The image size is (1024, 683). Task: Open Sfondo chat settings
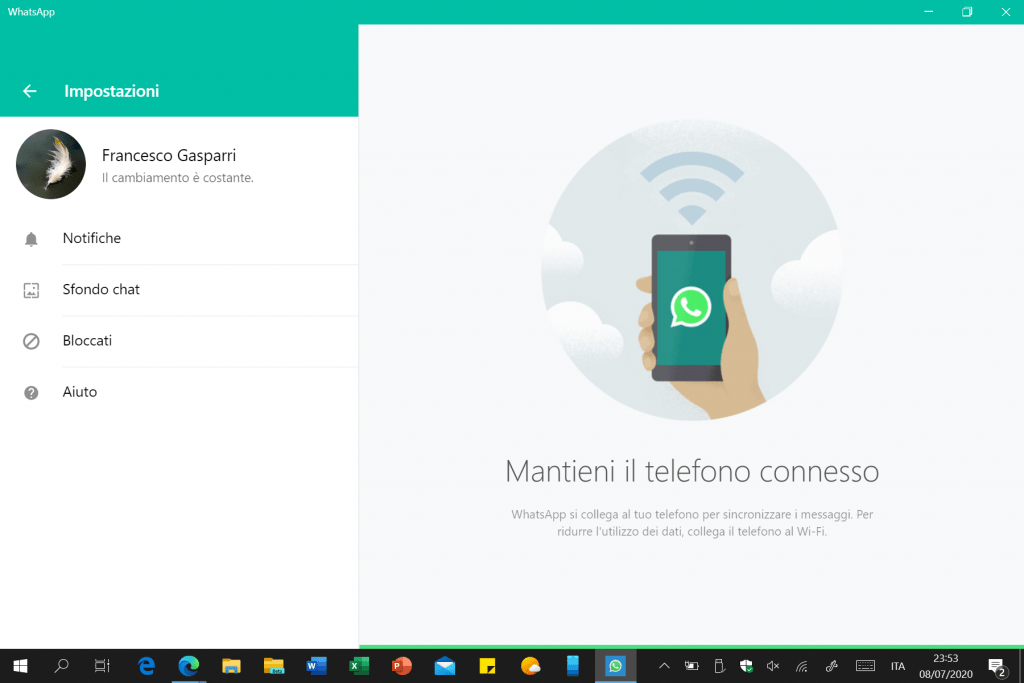coord(101,289)
